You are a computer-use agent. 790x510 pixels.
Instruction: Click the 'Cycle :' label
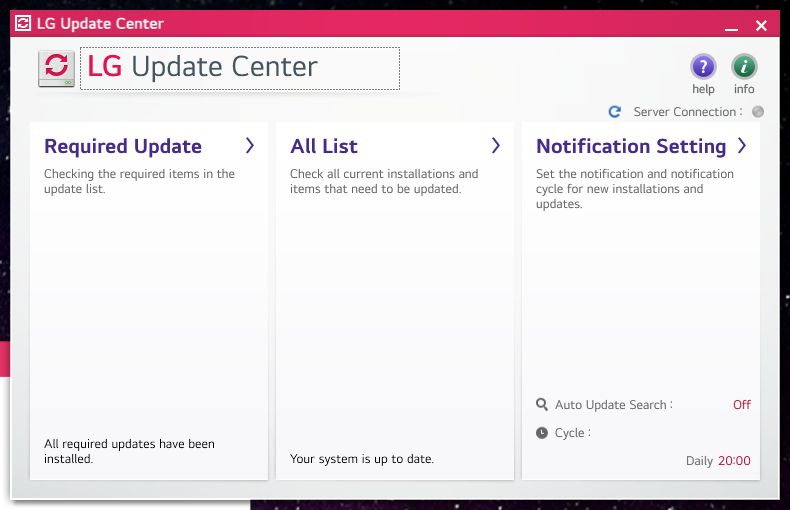573,433
